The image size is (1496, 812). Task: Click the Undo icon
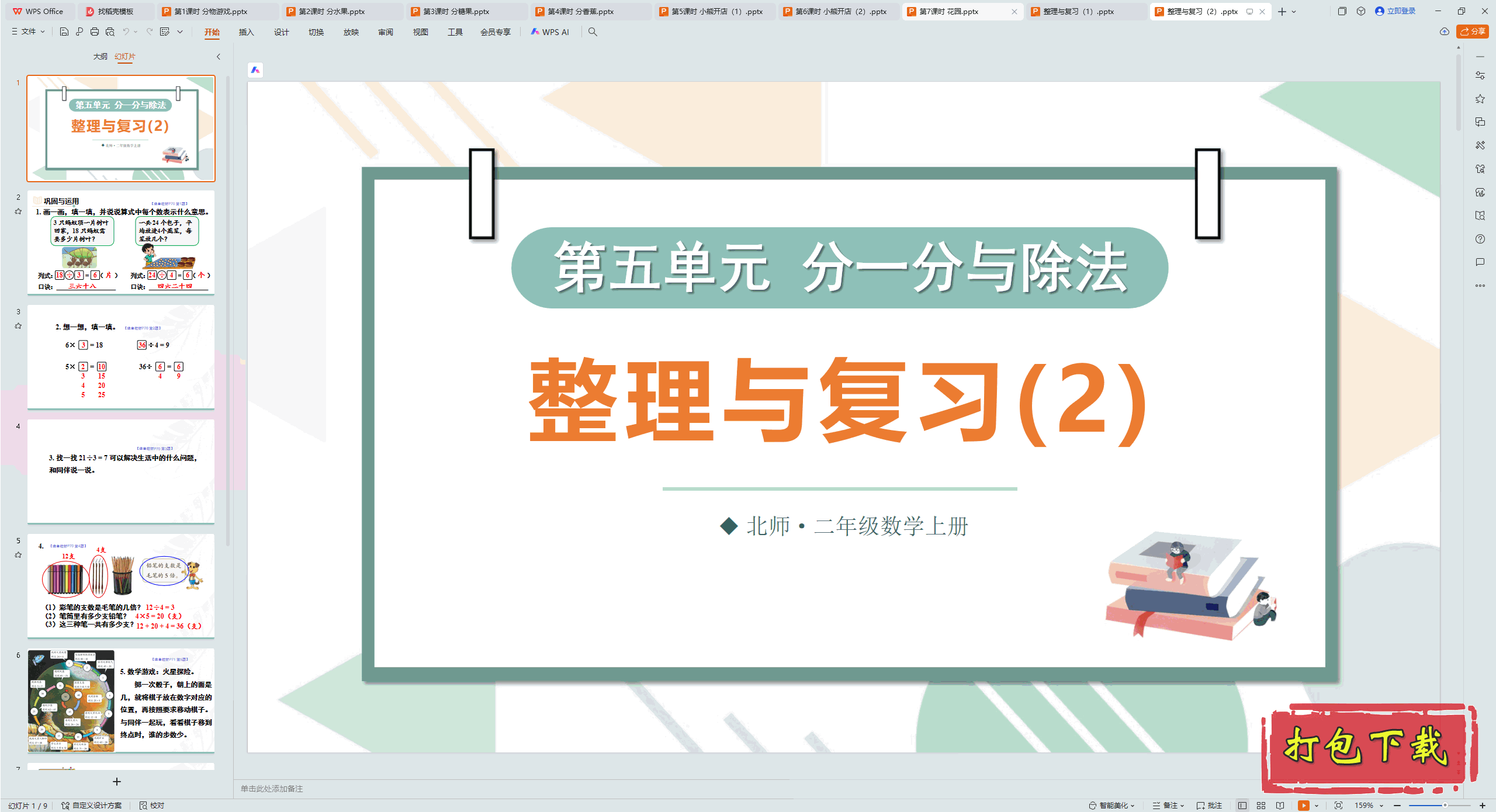pyautogui.click(x=126, y=32)
